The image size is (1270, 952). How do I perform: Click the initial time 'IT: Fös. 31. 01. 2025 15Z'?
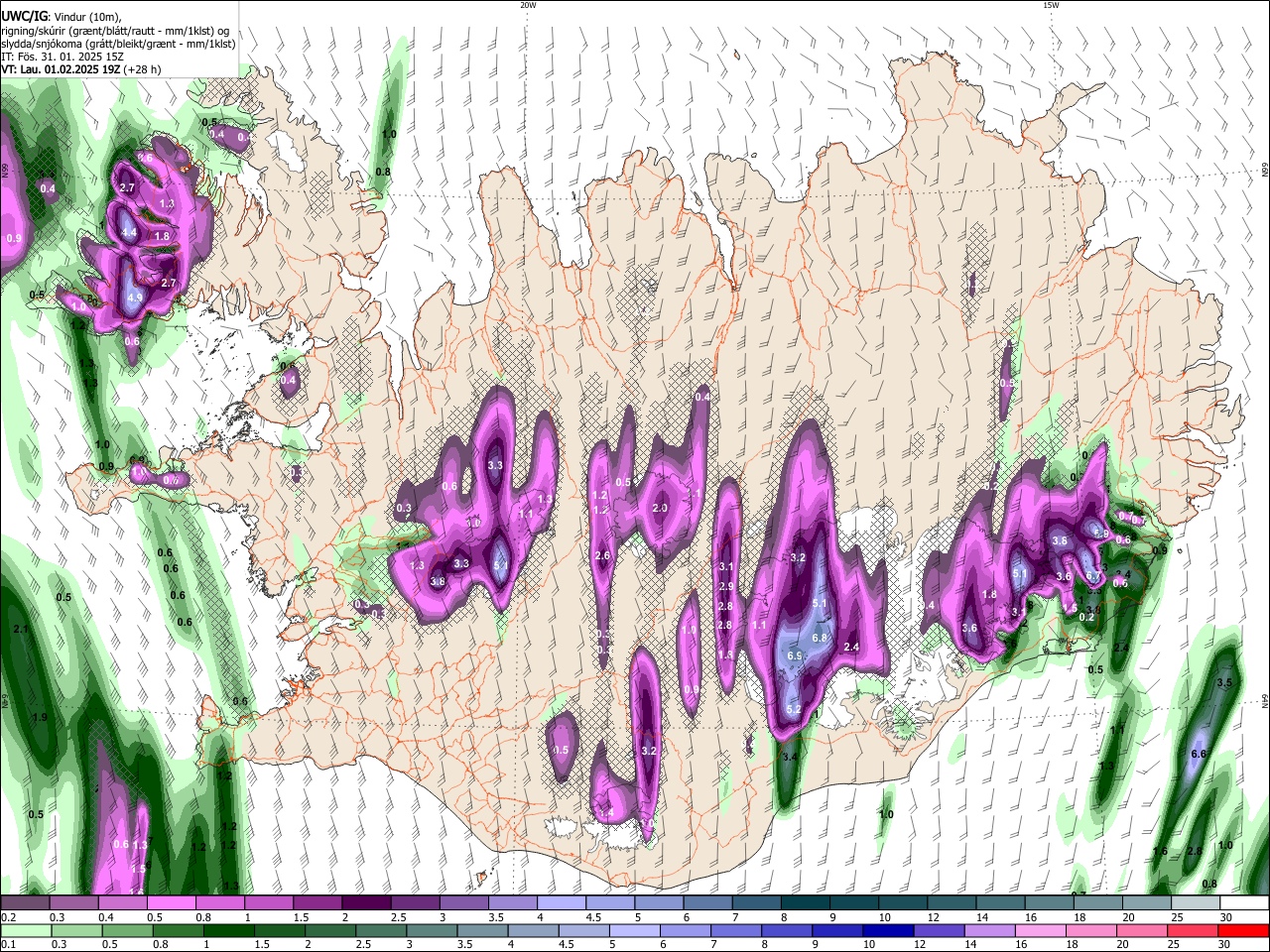tap(63, 57)
